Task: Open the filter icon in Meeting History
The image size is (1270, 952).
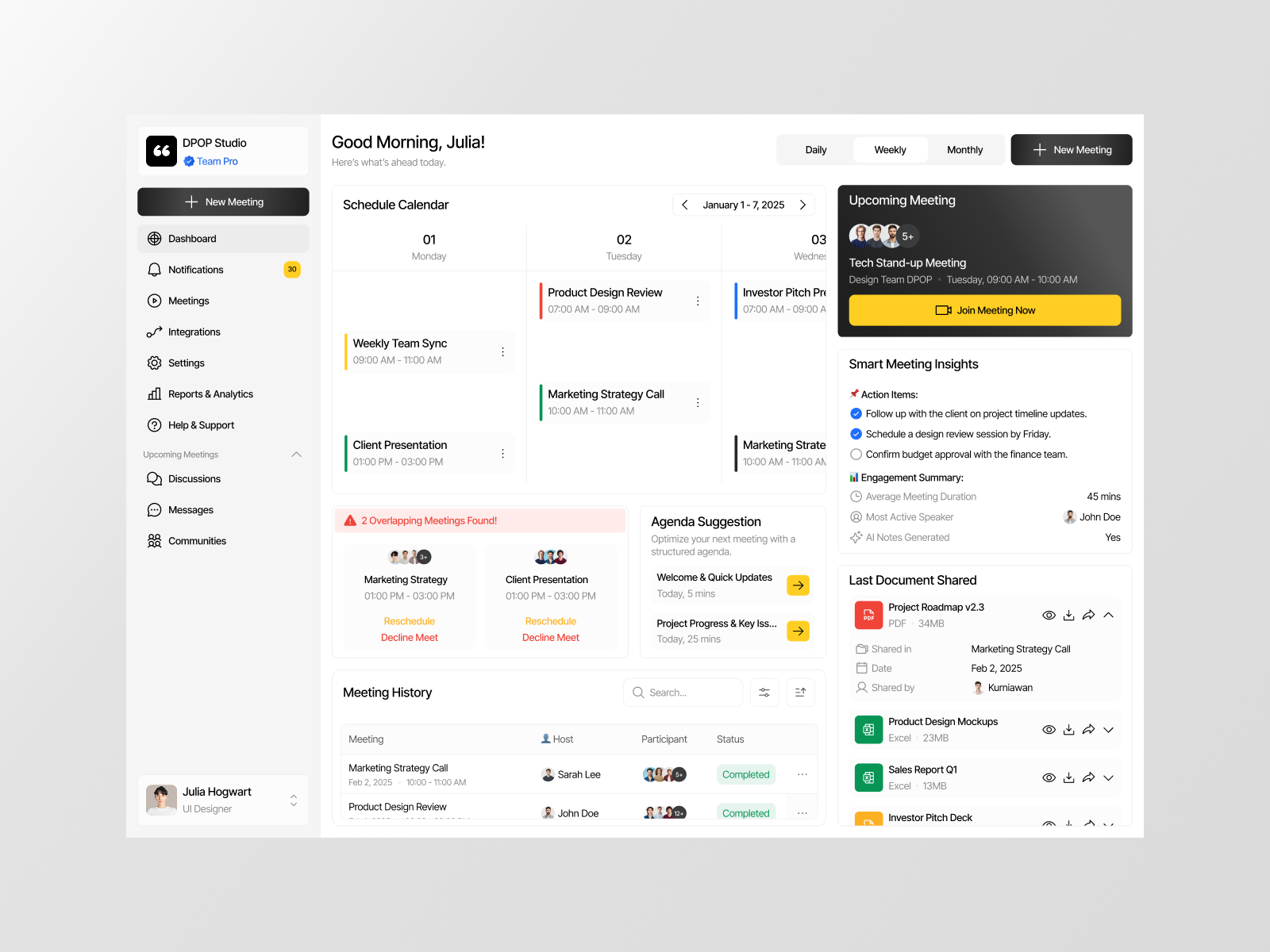Action: click(x=764, y=692)
